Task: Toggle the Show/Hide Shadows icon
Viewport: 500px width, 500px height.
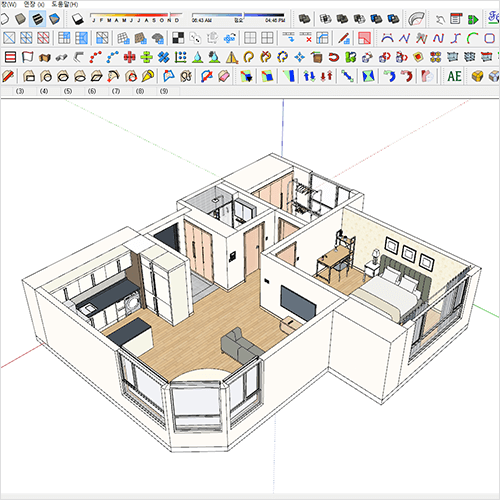Action: pyautogui.click(x=77, y=19)
